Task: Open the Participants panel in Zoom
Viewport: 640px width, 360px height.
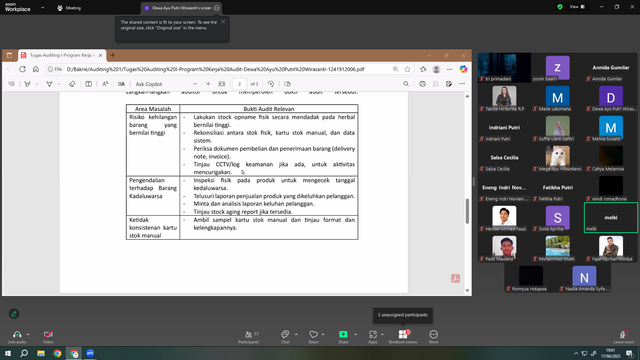Action: pyautogui.click(x=249, y=337)
